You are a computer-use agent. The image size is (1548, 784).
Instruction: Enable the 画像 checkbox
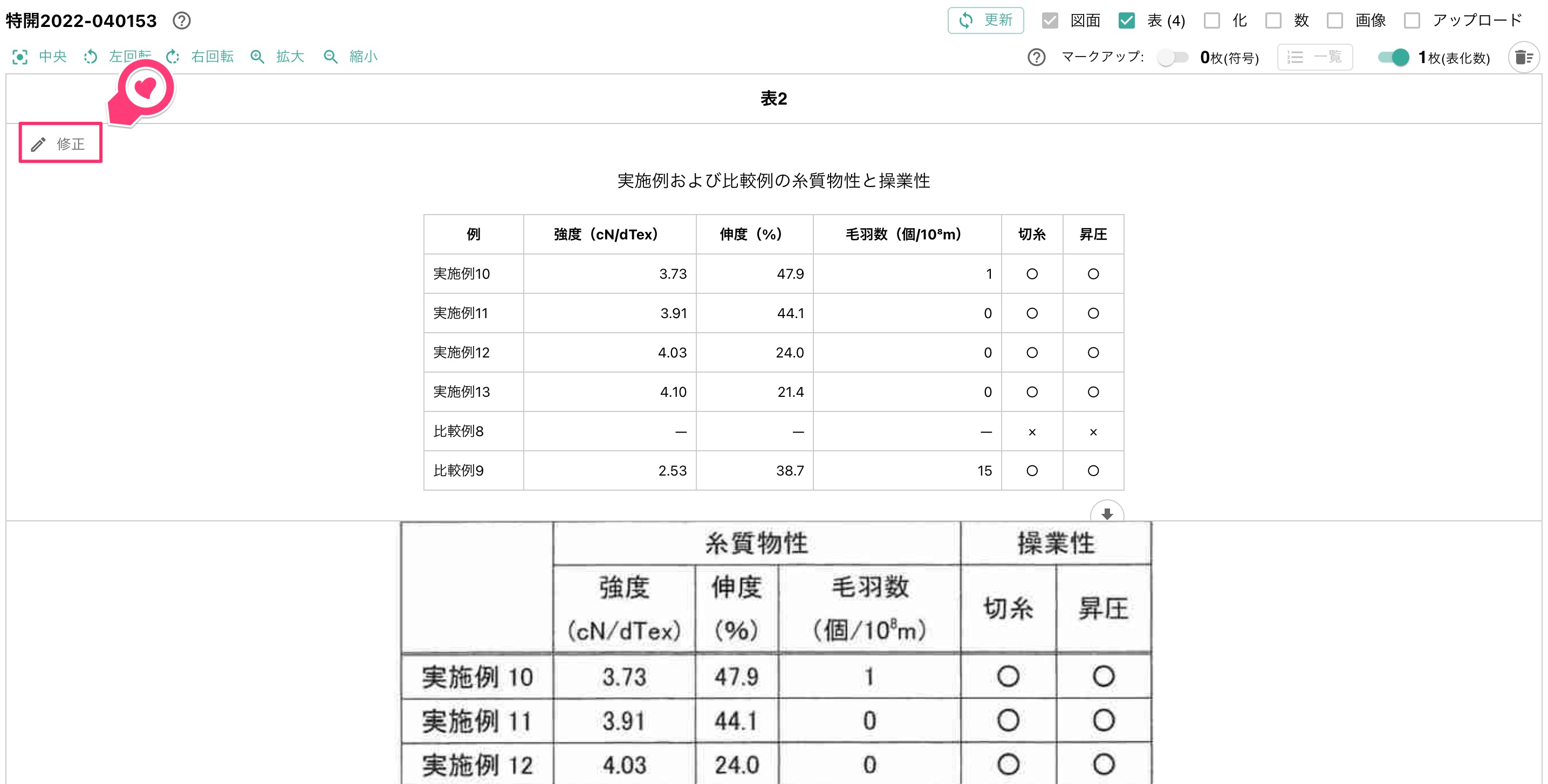[1334, 21]
